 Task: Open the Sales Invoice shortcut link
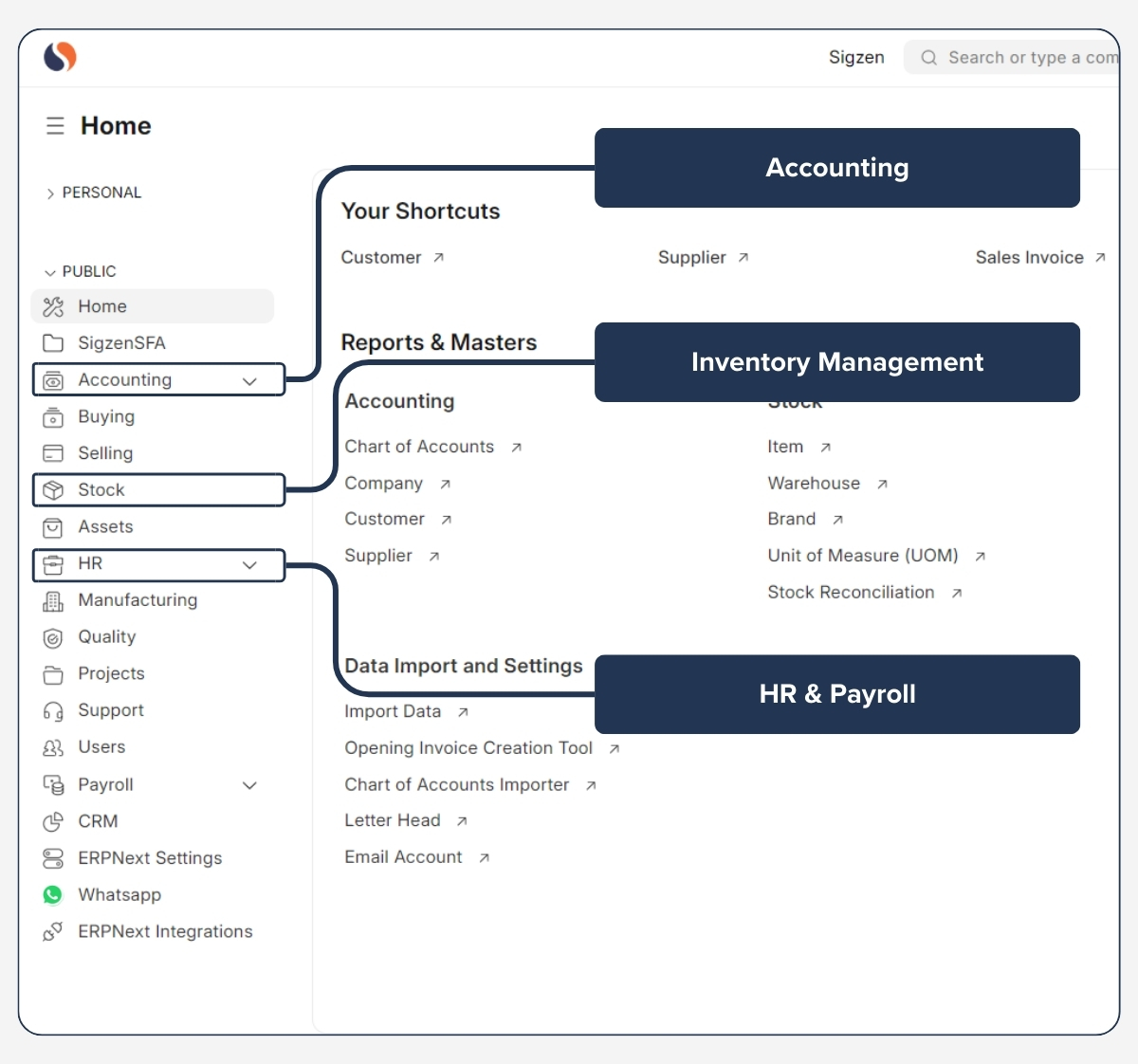pos(1030,257)
